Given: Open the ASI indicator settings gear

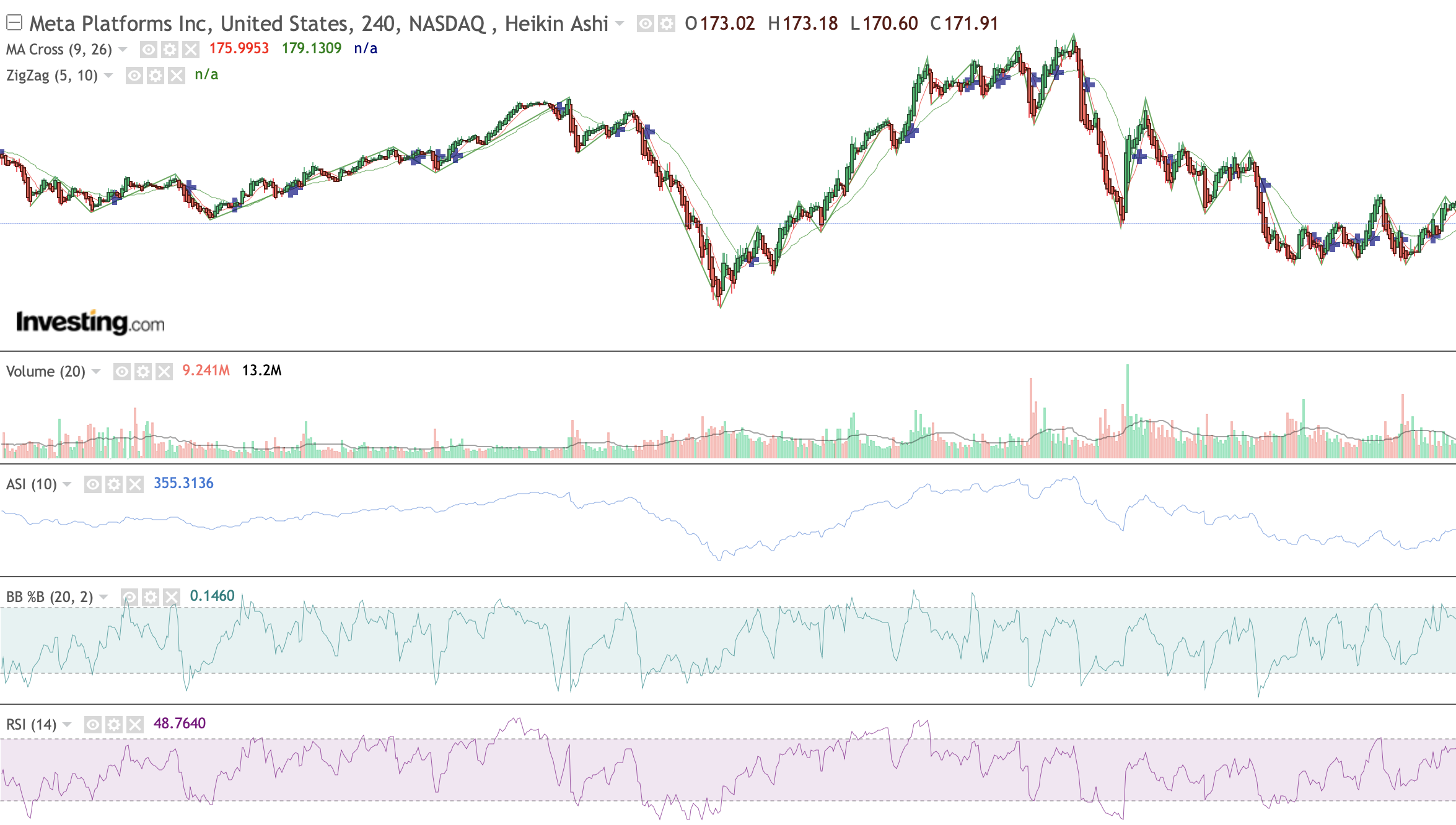Looking at the screenshot, I should coord(114,484).
